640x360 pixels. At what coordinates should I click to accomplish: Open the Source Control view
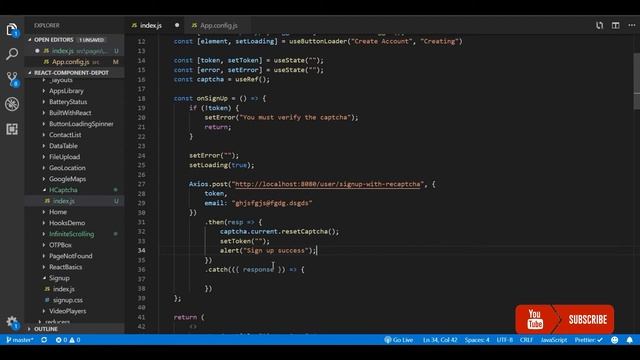coord(12,79)
